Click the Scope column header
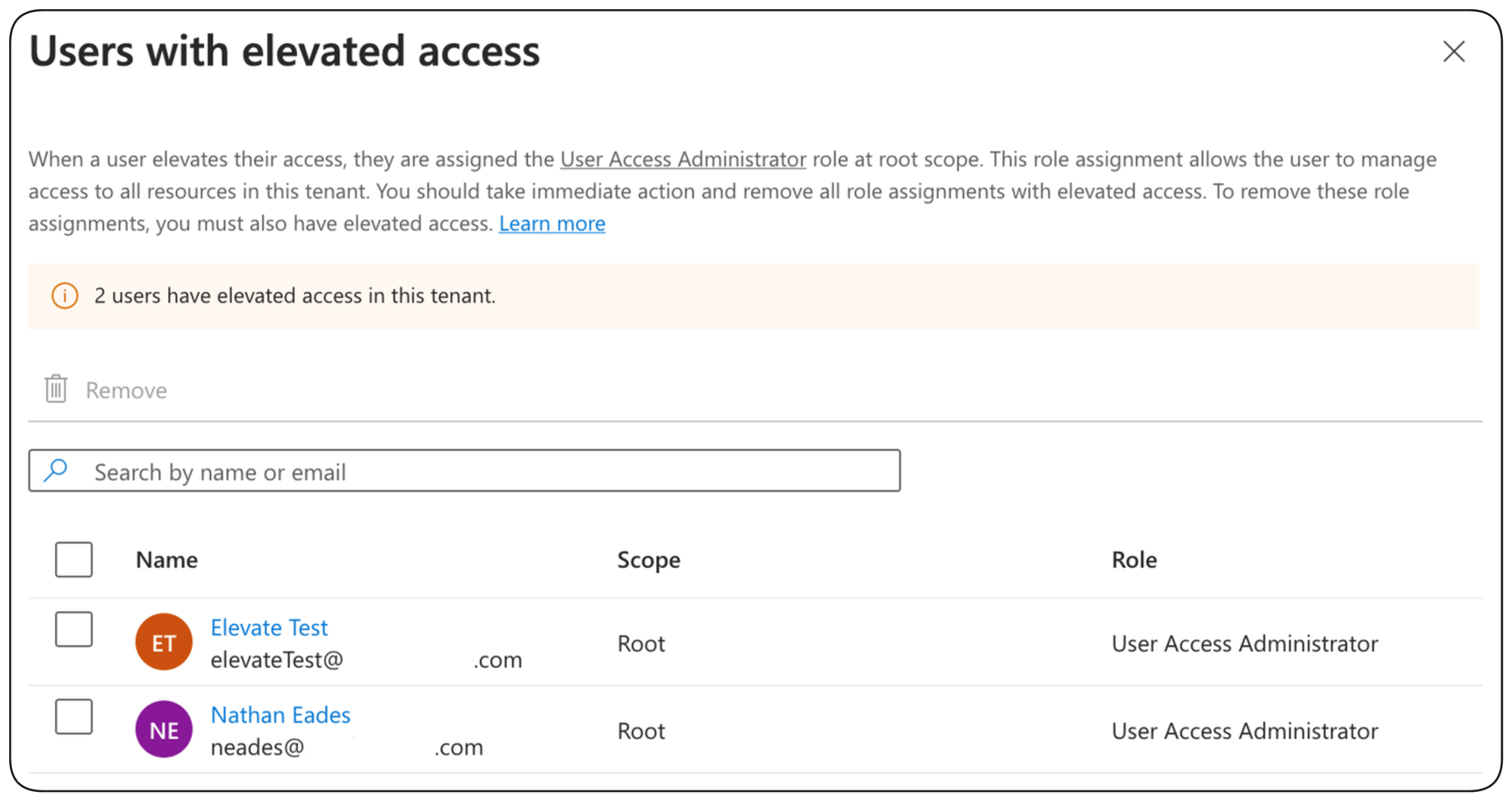Viewport: 1512px width, 801px height. [648, 559]
